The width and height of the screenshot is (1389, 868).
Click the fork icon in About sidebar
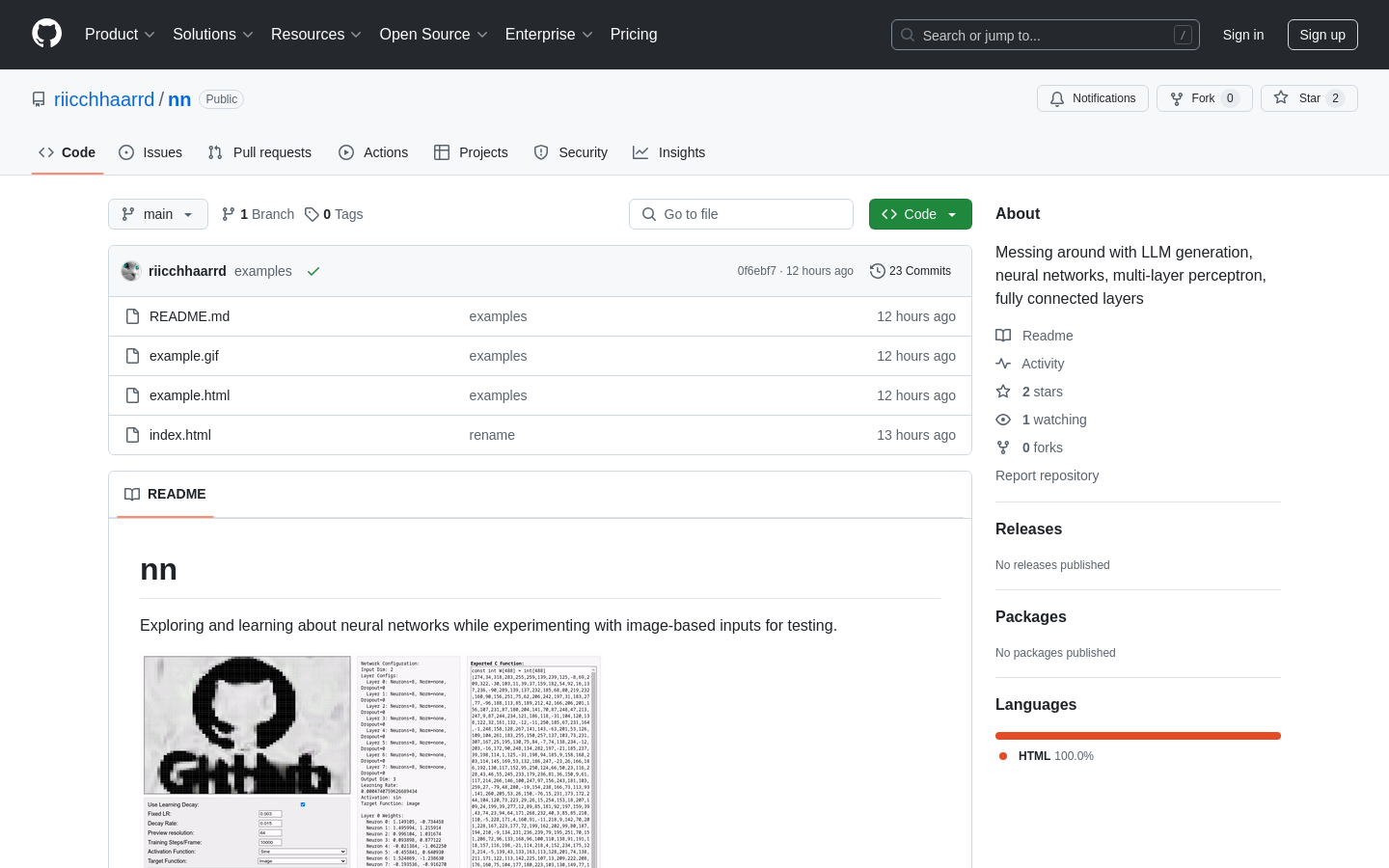(x=1003, y=448)
